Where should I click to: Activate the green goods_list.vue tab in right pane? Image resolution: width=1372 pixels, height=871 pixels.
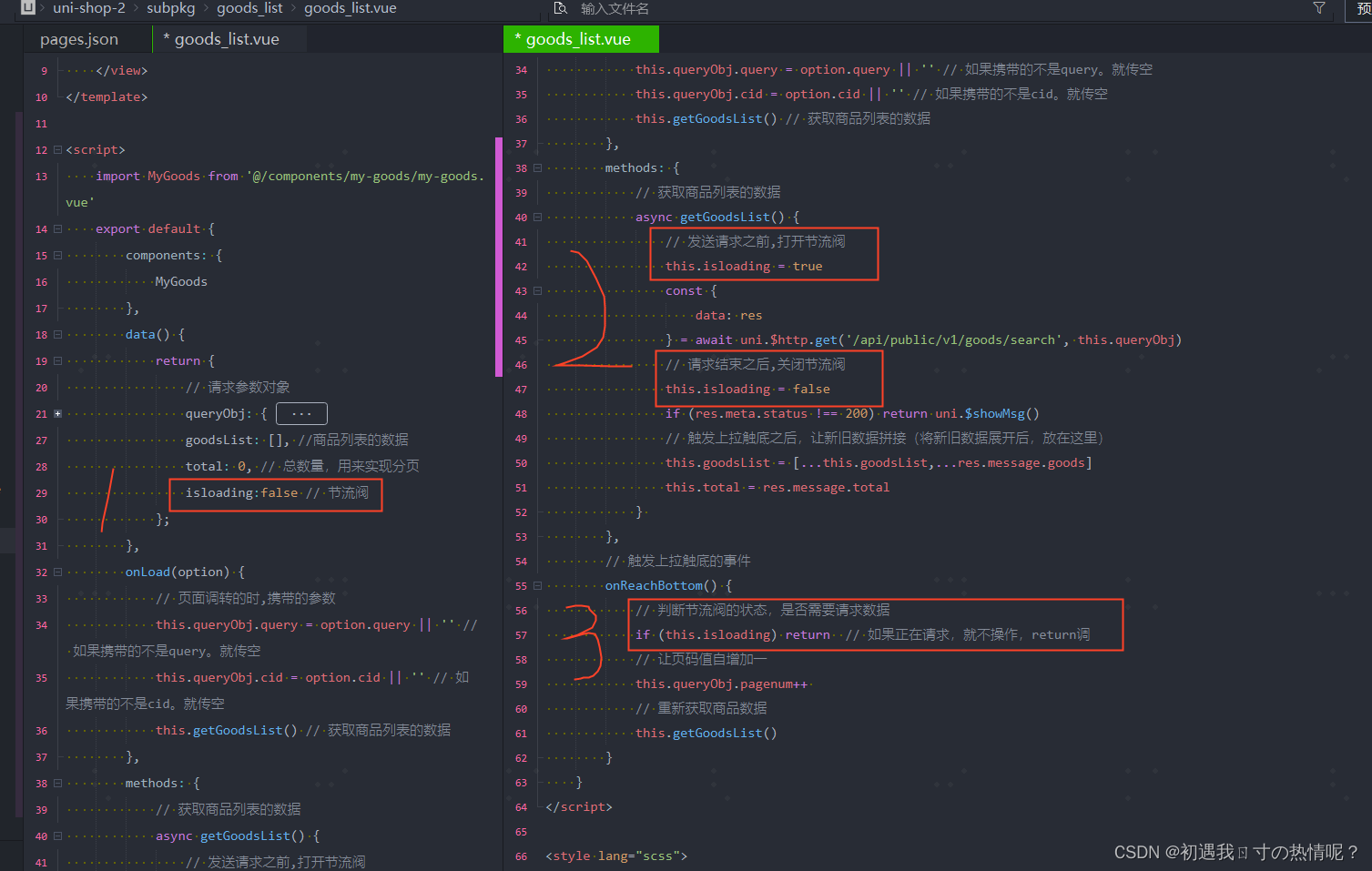tap(580, 39)
